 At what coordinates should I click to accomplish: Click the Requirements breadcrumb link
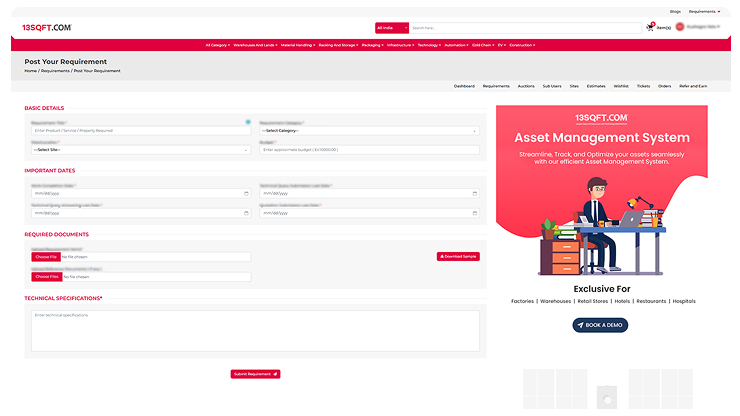pos(55,71)
